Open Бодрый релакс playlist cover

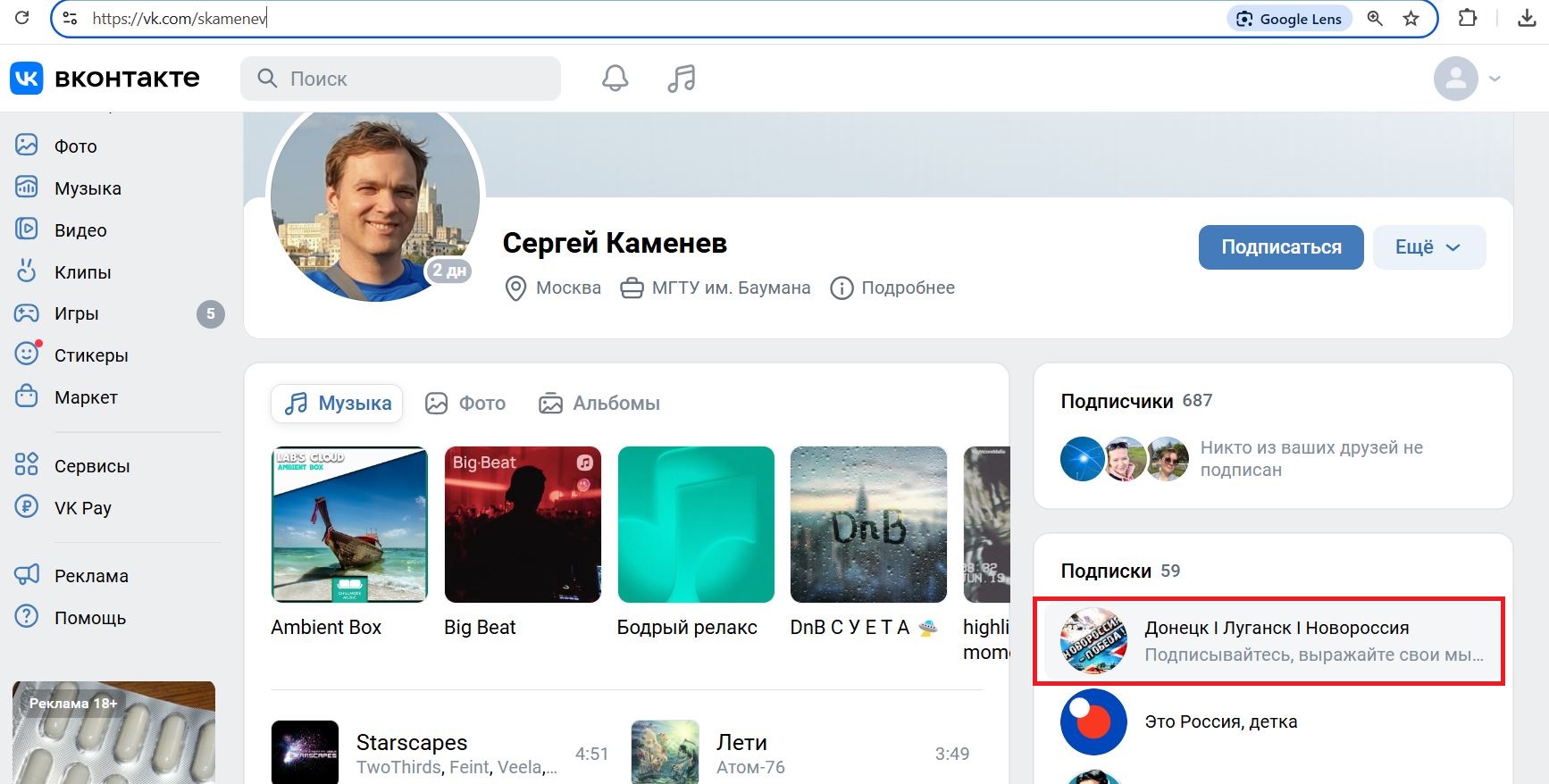click(696, 524)
